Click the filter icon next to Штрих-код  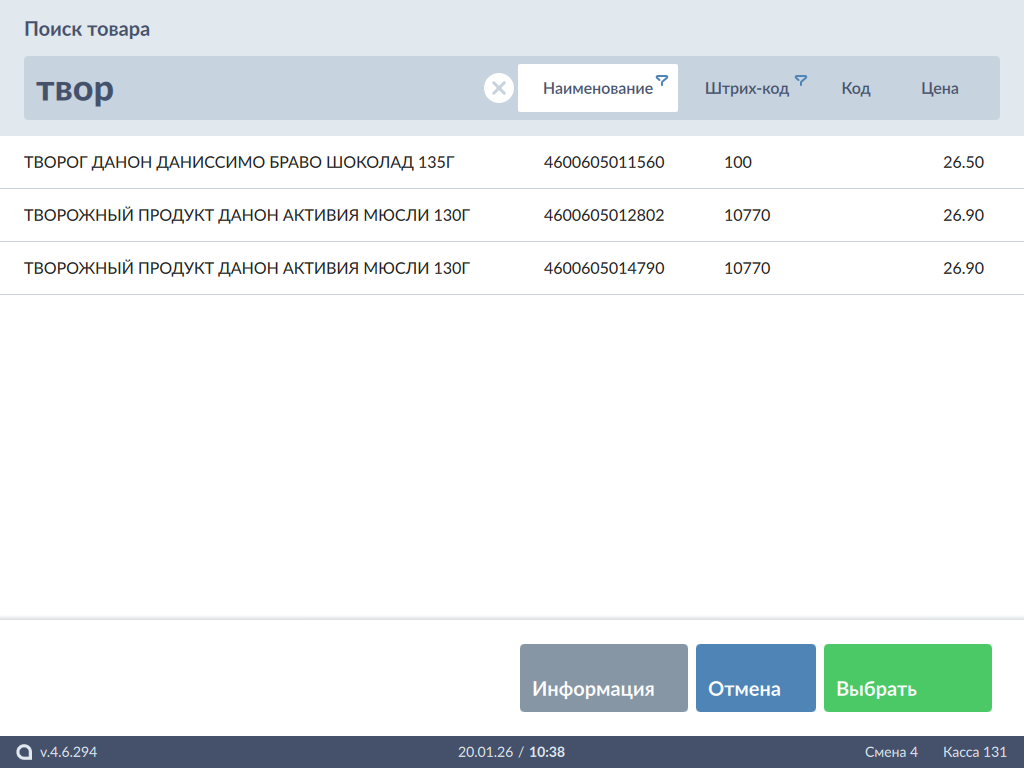point(800,80)
